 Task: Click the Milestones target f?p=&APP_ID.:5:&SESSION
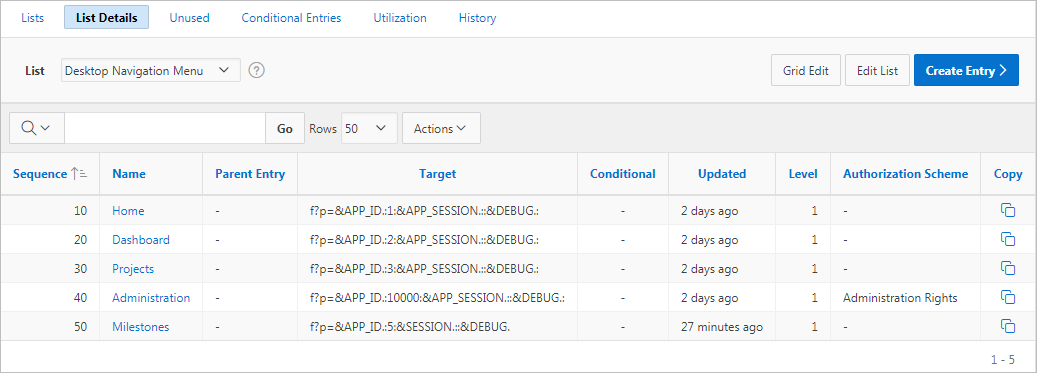click(409, 327)
